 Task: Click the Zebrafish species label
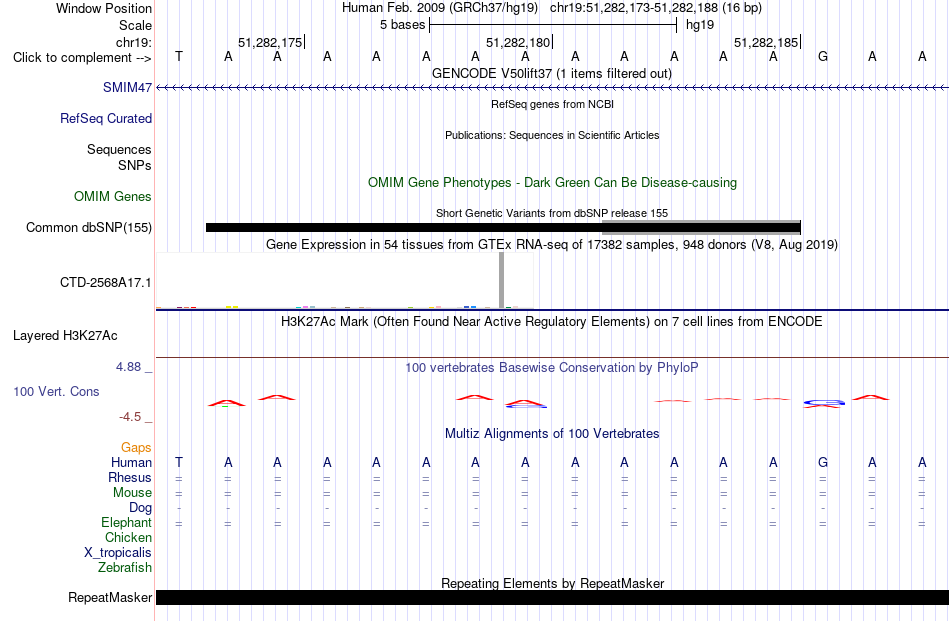(x=125, y=567)
